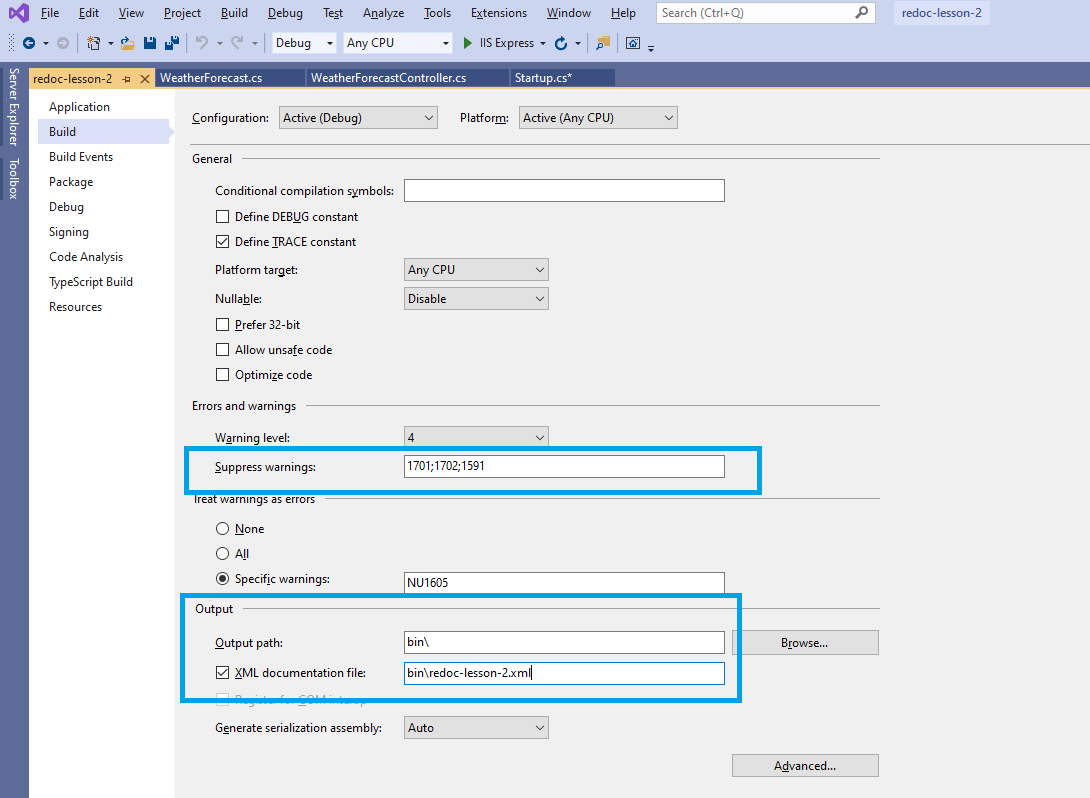Viewport: 1090px width, 798px height.
Task: Click the Browse button for output path
Action: point(804,642)
